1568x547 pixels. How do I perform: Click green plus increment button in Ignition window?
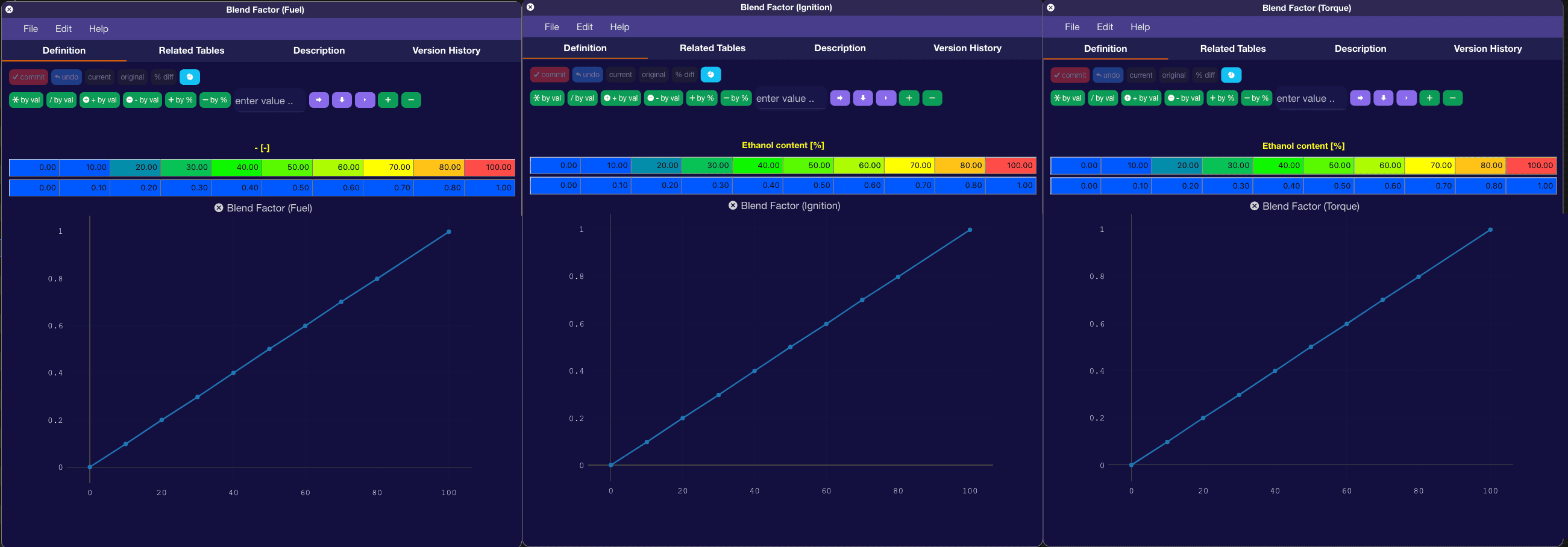pos(909,98)
